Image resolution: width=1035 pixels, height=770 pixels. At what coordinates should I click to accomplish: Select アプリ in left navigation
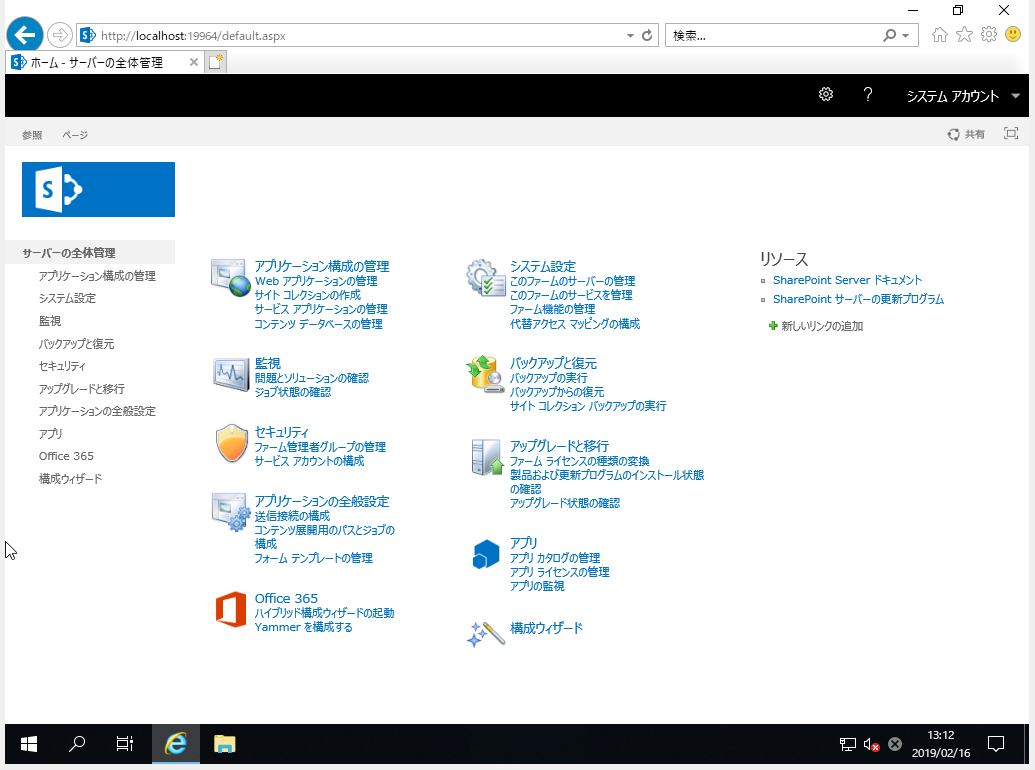pos(50,433)
